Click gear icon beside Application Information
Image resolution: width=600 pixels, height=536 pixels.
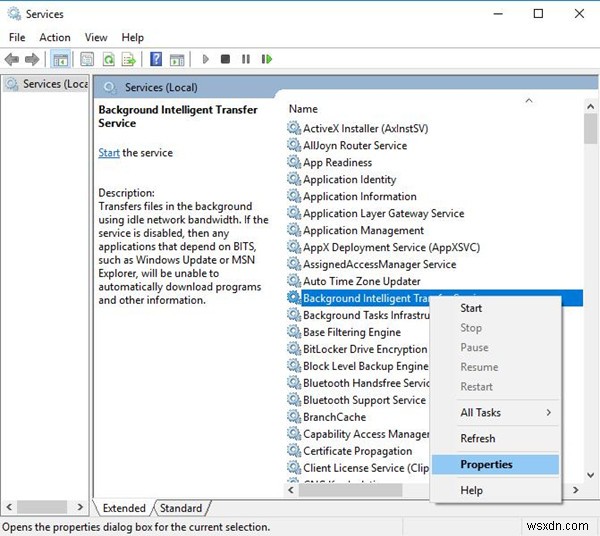tap(294, 196)
